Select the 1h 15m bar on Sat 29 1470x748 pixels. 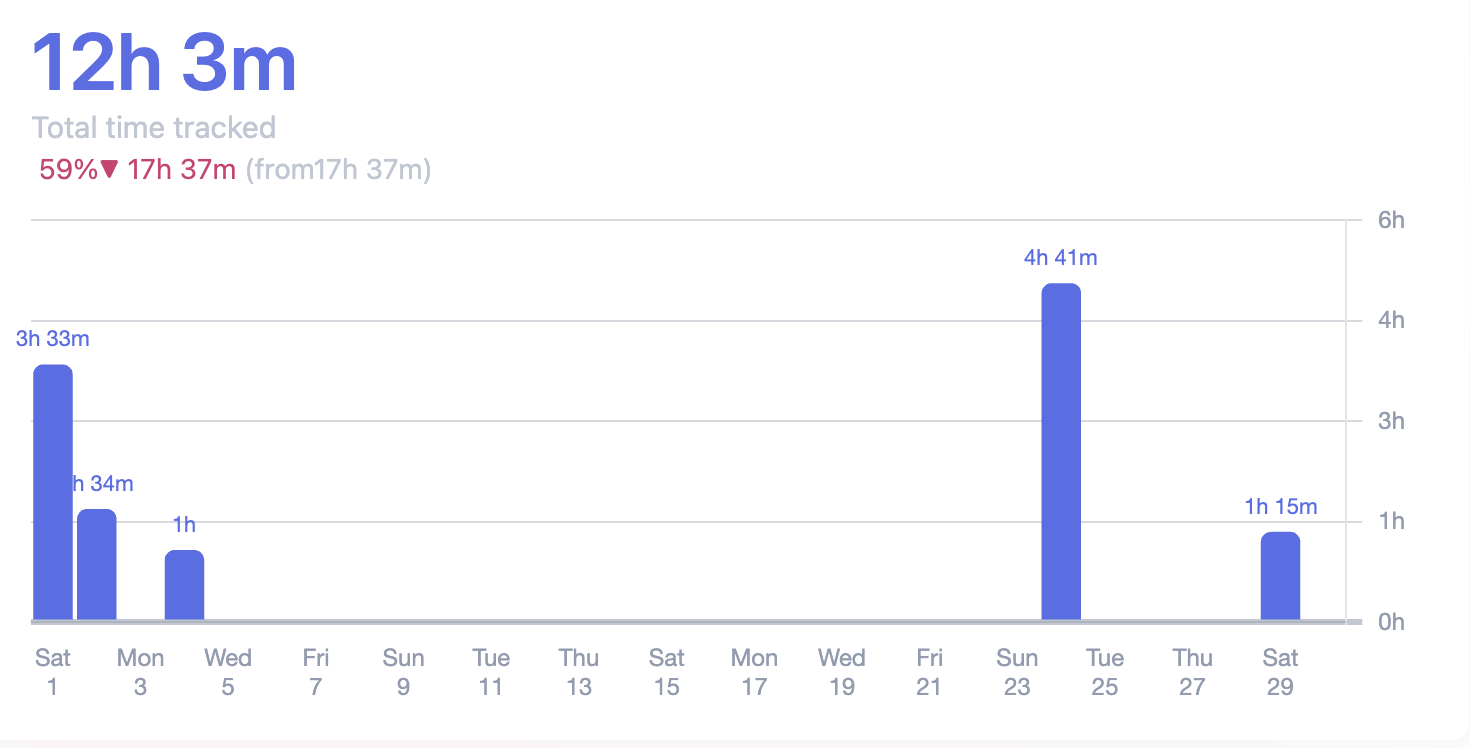1280,576
